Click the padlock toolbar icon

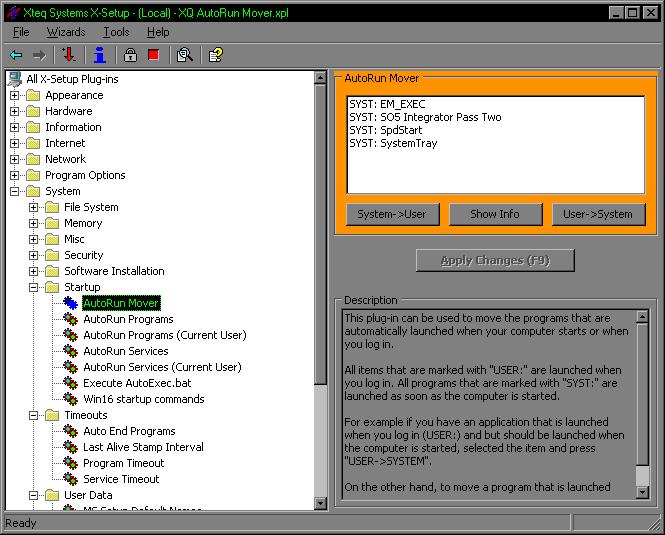point(130,55)
